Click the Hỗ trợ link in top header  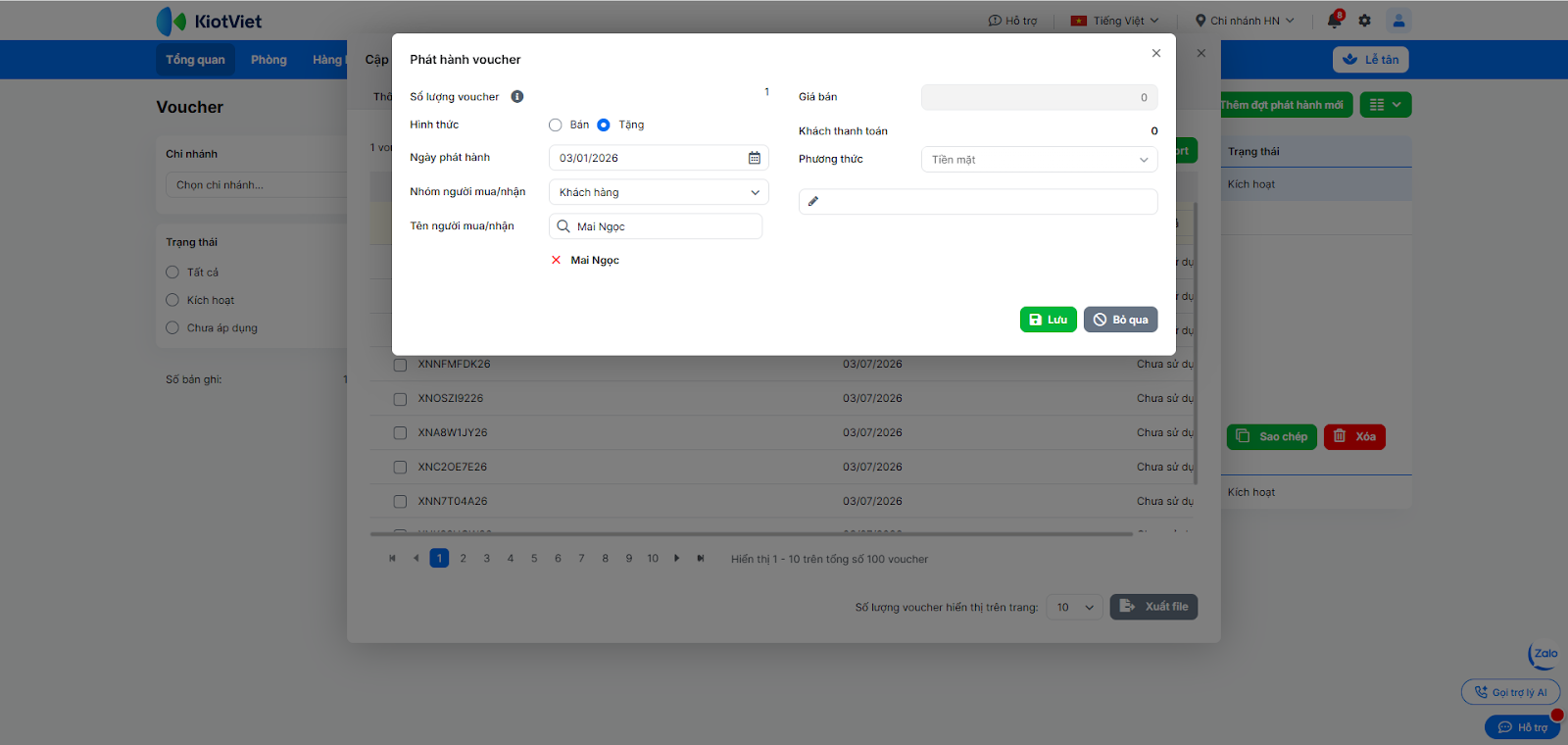1012,21
